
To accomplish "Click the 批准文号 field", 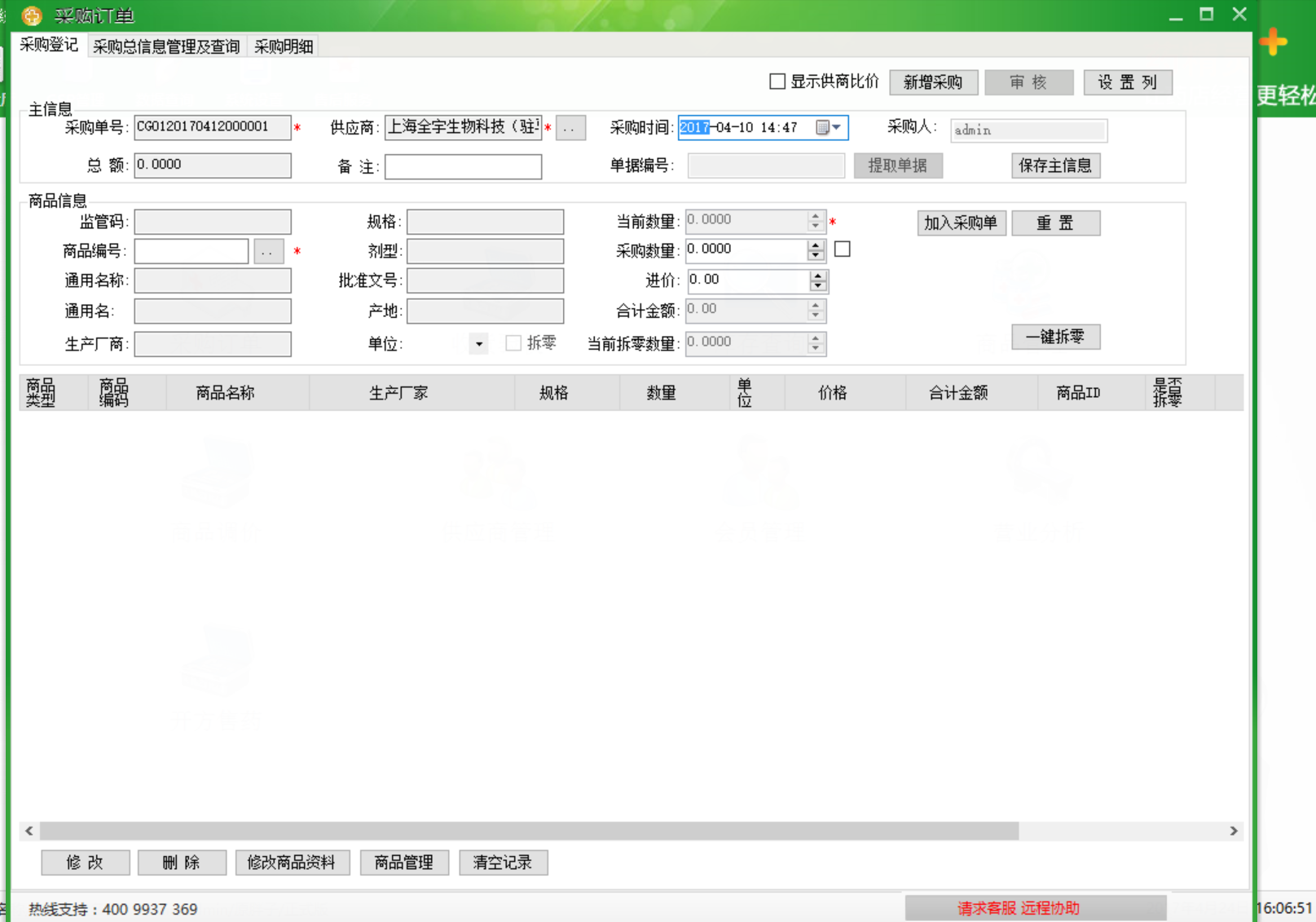I will [486, 280].
